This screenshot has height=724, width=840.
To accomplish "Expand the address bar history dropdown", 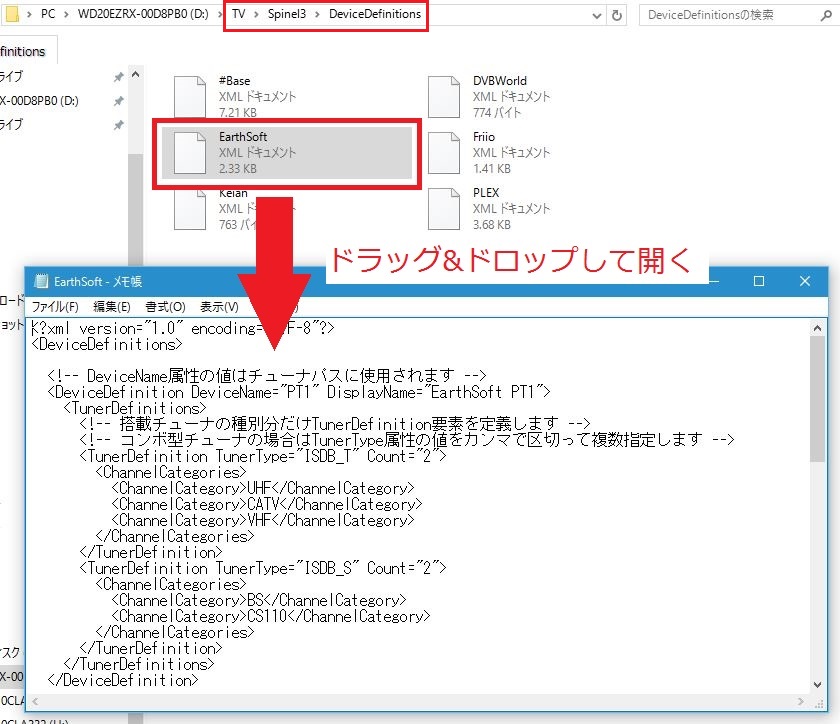I will pyautogui.click(x=597, y=16).
